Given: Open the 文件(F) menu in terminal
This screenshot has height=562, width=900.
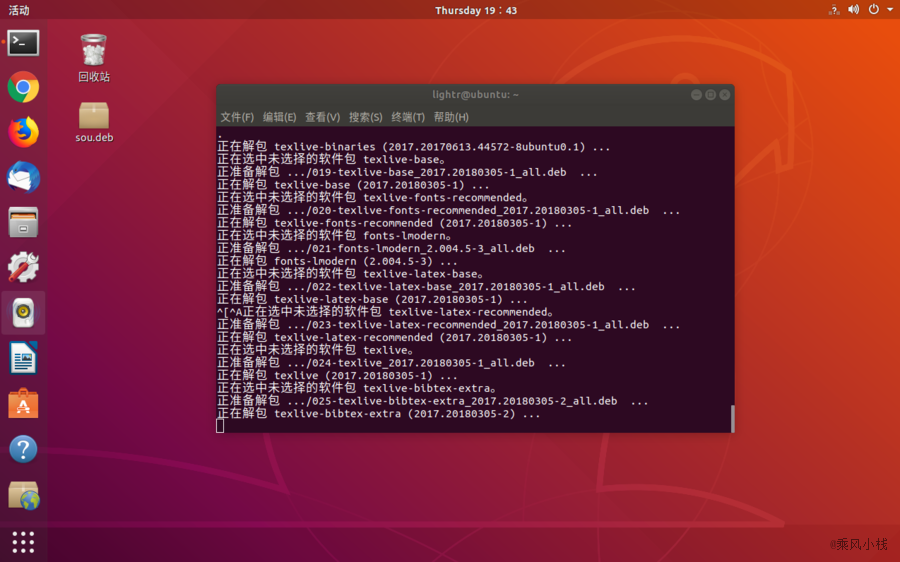Looking at the screenshot, I should [x=237, y=117].
